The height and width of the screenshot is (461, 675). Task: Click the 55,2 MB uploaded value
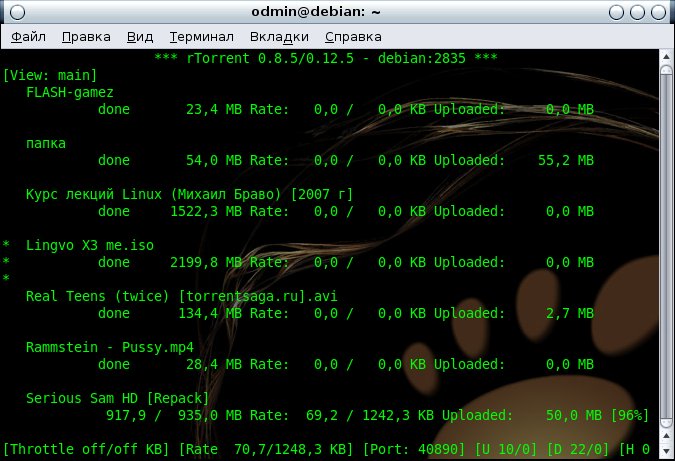tap(566, 160)
